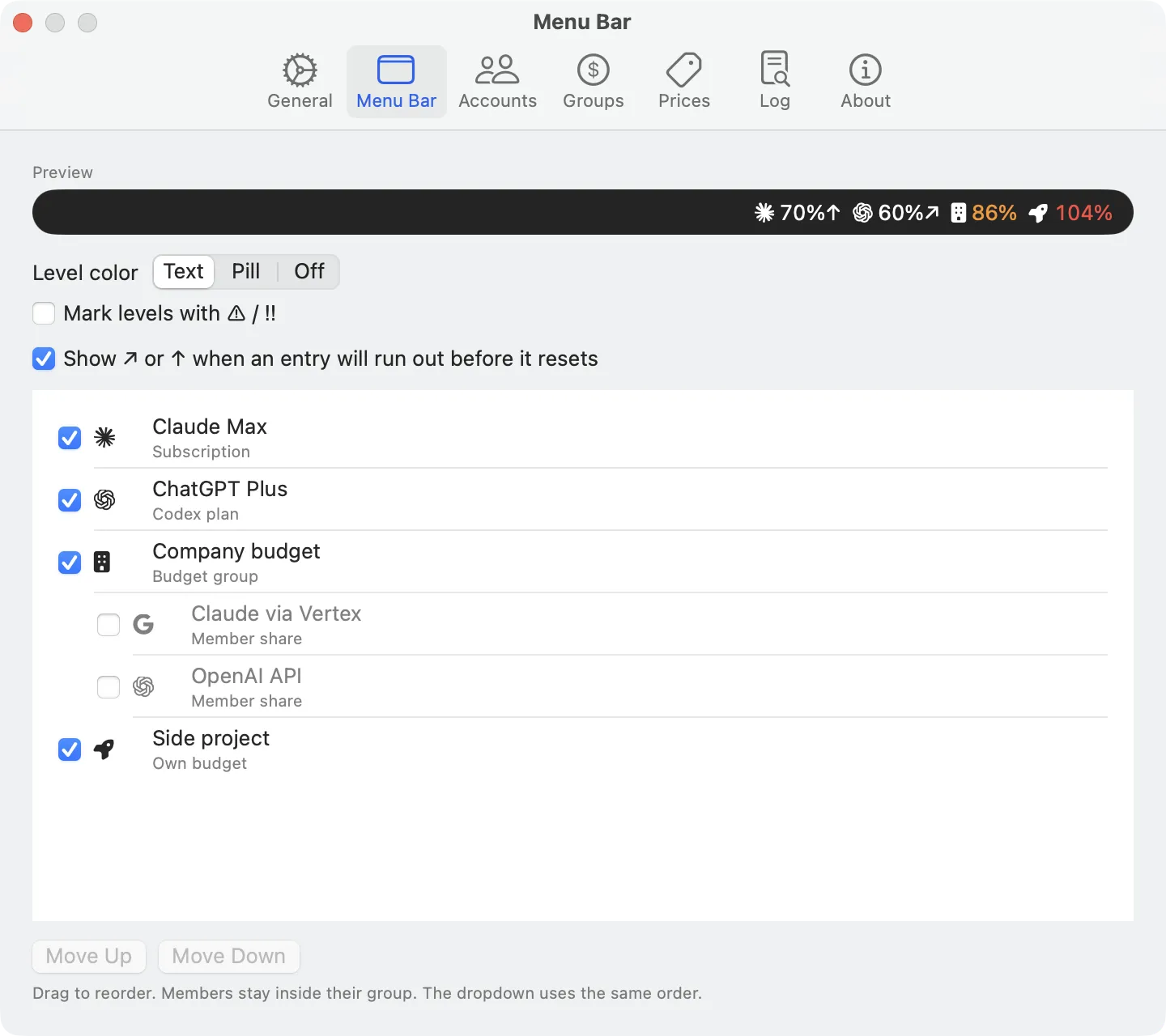Click the ChatGPT Plus logo icon
The image size is (1166, 1036).
(x=104, y=500)
